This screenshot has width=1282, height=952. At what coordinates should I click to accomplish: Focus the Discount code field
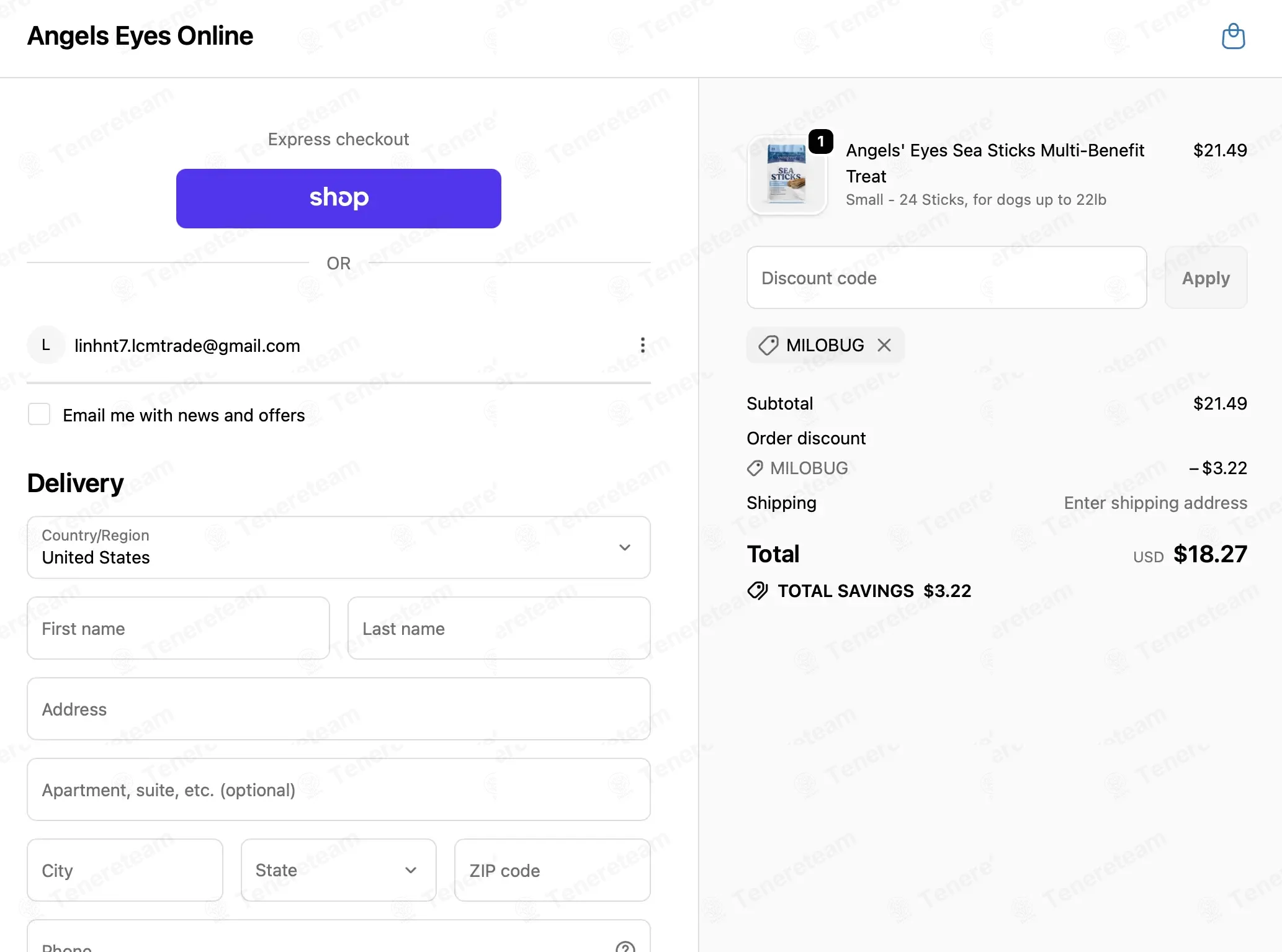pos(946,277)
